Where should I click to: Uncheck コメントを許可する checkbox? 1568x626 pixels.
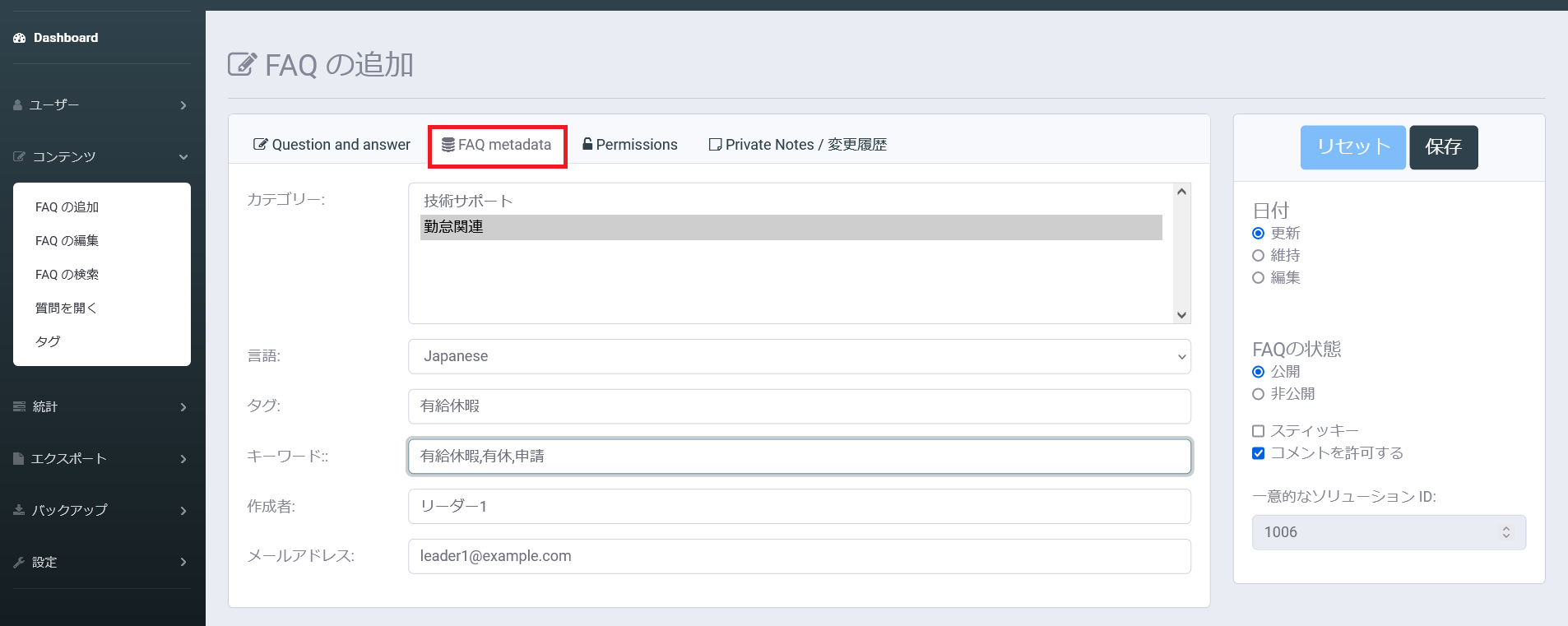1258,453
